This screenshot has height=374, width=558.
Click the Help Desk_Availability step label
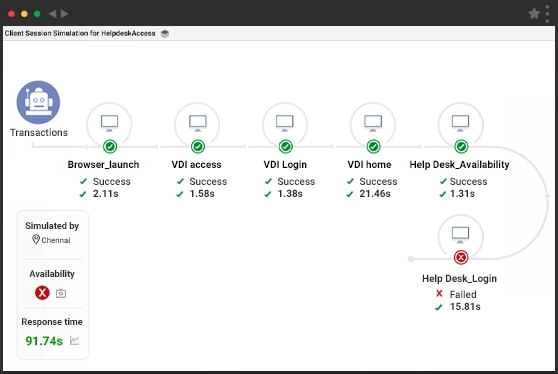point(459,165)
